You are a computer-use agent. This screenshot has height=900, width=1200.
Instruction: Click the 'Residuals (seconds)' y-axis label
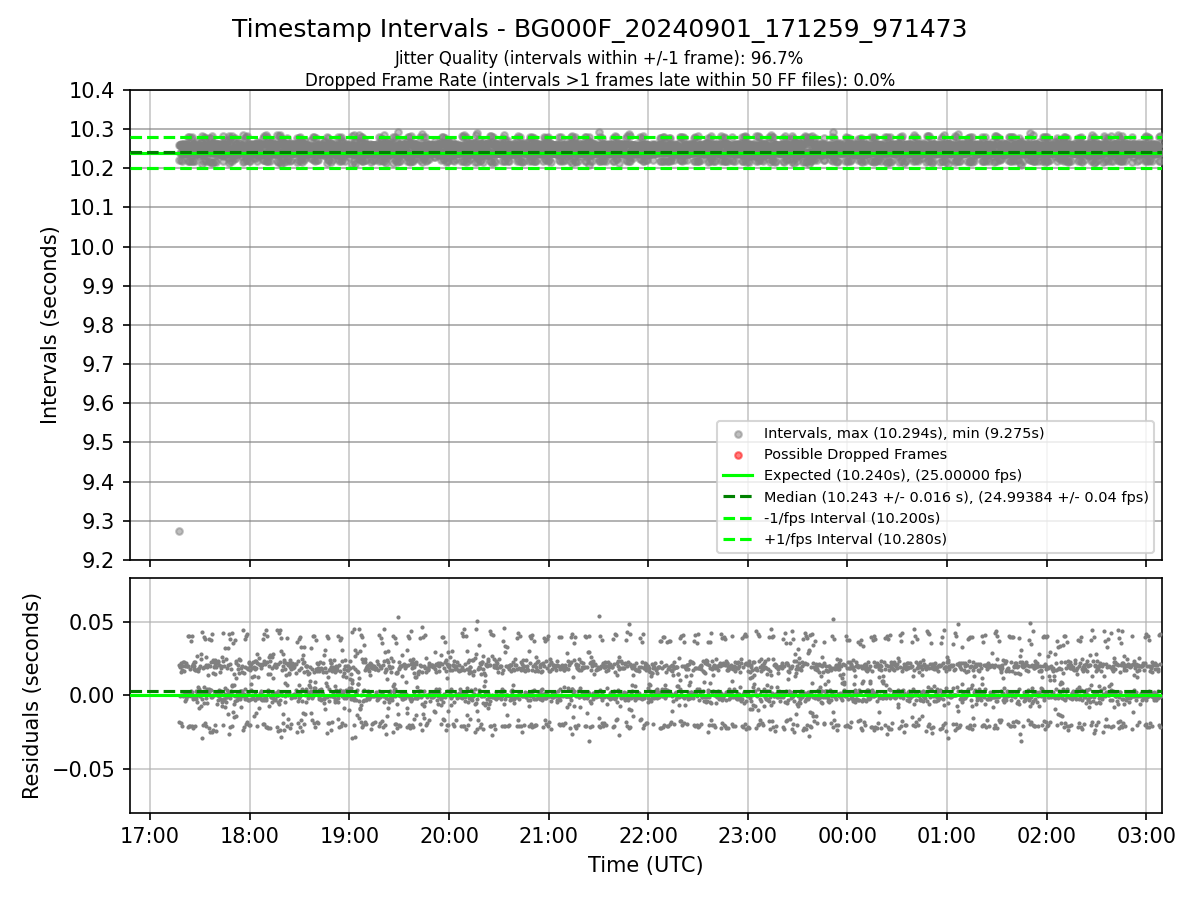31,696
